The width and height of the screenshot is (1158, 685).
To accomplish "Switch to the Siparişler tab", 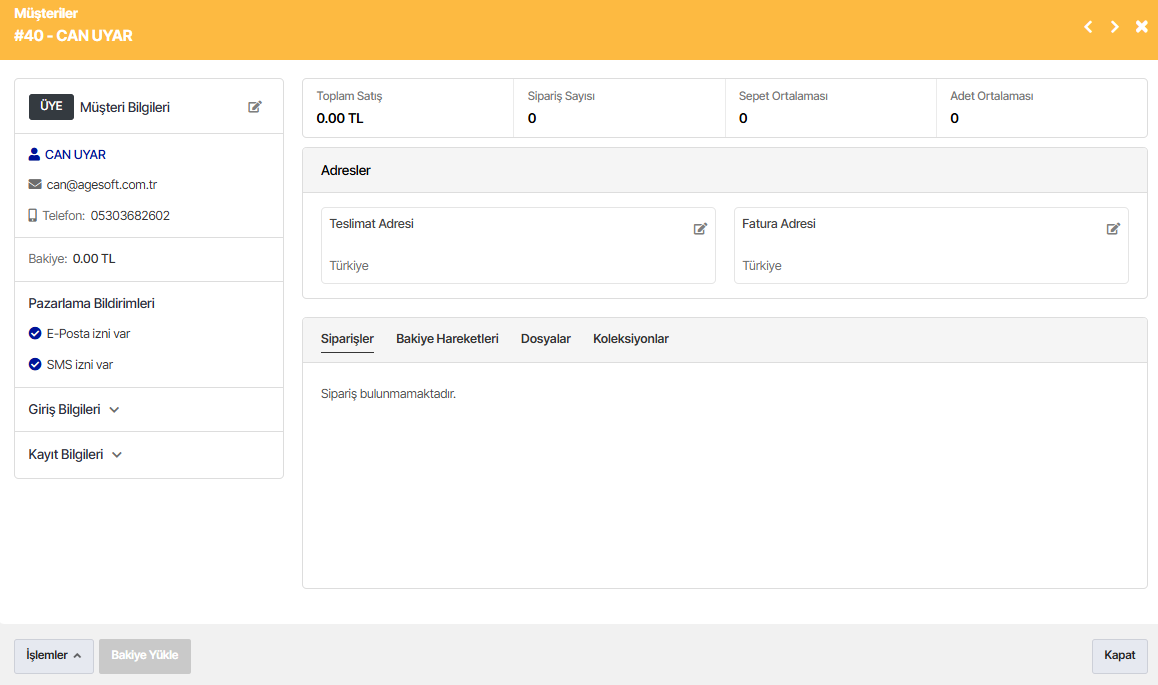I will [x=347, y=339].
